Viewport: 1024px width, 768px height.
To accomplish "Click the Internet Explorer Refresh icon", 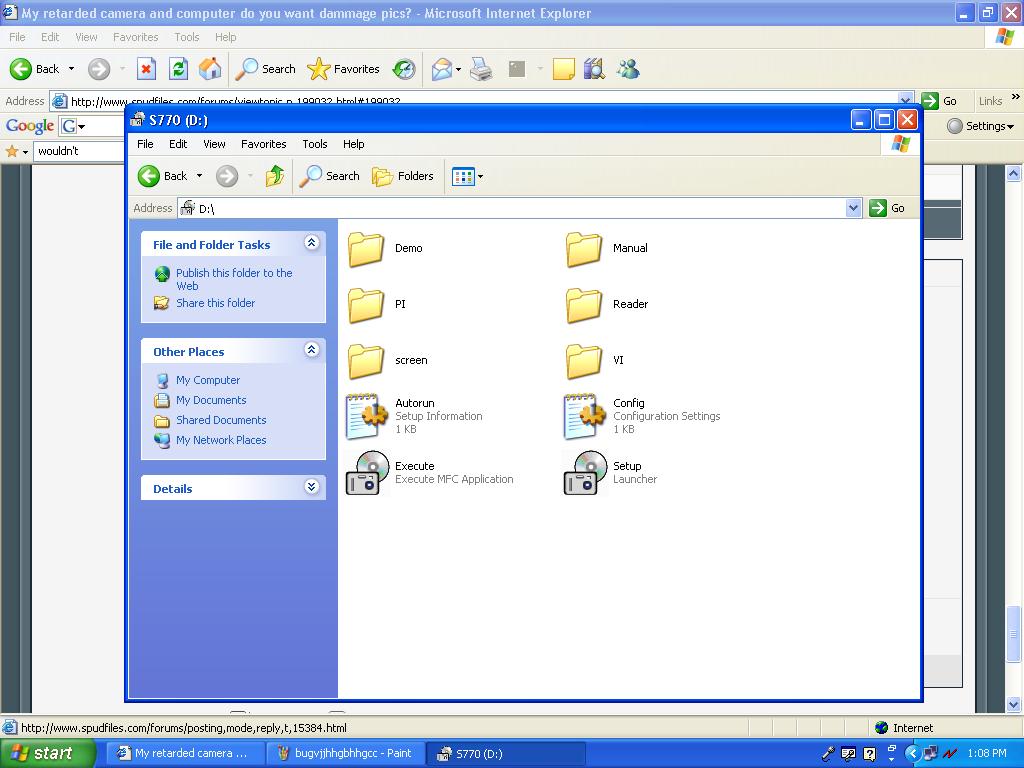I will click(178, 69).
